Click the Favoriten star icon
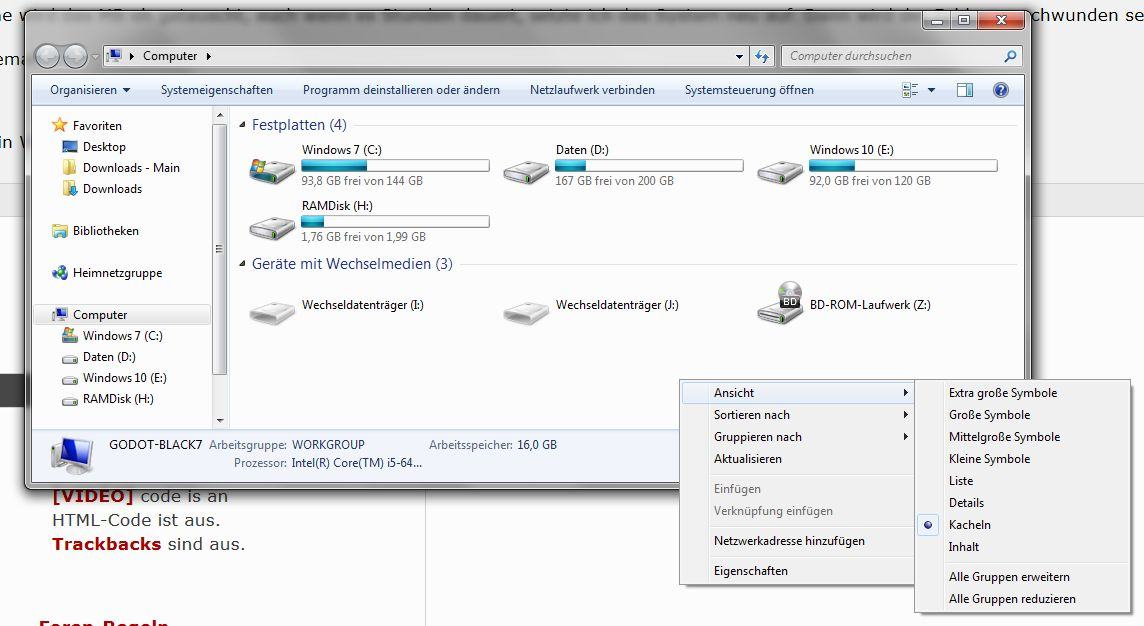The width and height of the screenshot is (1144, 626). point(60,125)
